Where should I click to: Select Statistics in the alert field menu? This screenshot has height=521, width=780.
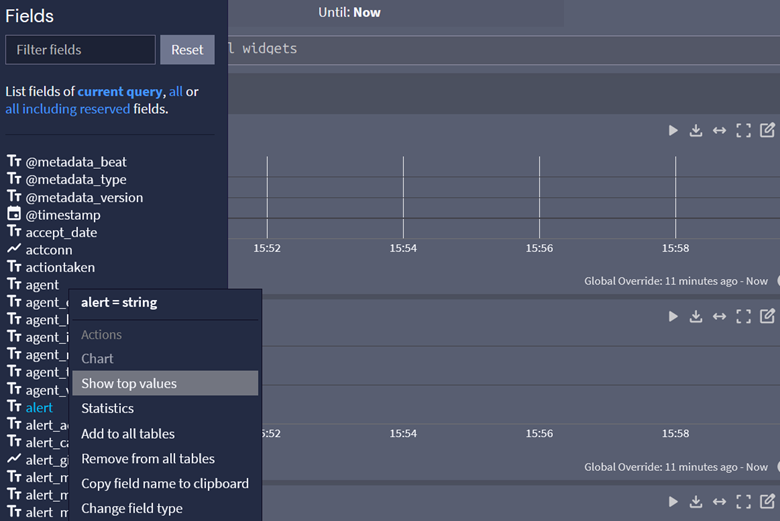click(107, 408)
